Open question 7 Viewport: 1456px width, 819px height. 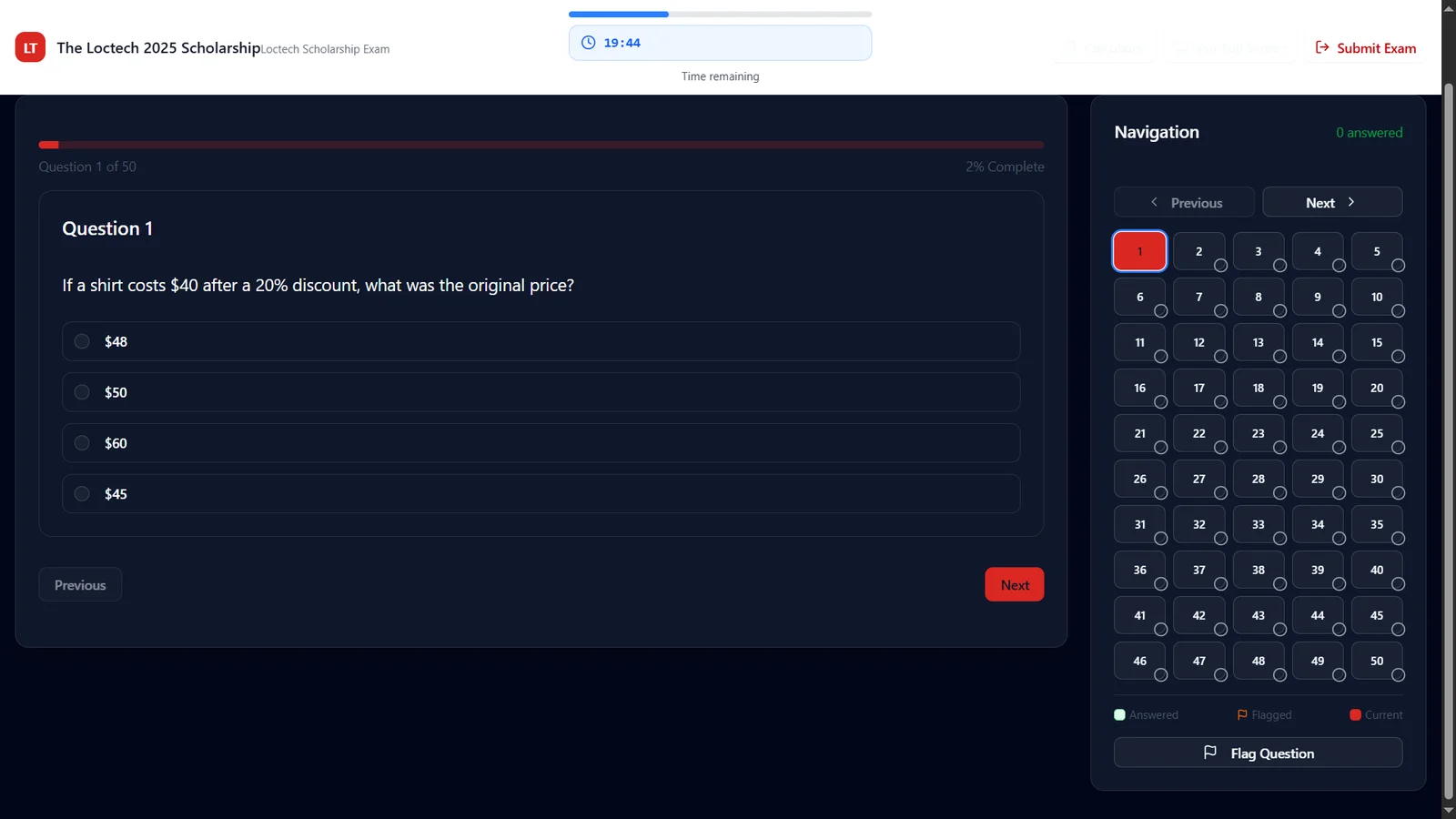(x=1198, y=297)
